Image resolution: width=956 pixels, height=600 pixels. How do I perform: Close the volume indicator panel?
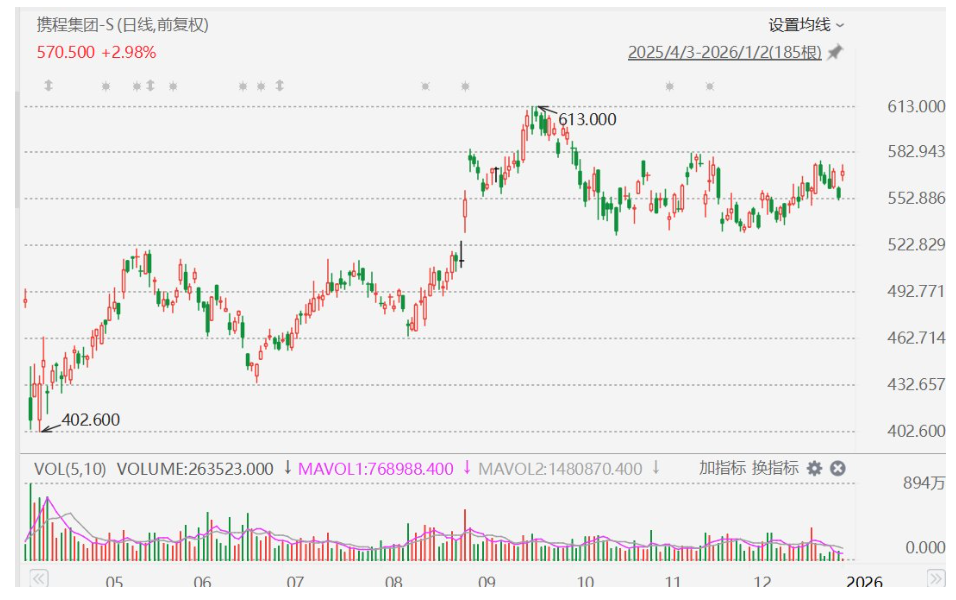(x=838, y=468)
